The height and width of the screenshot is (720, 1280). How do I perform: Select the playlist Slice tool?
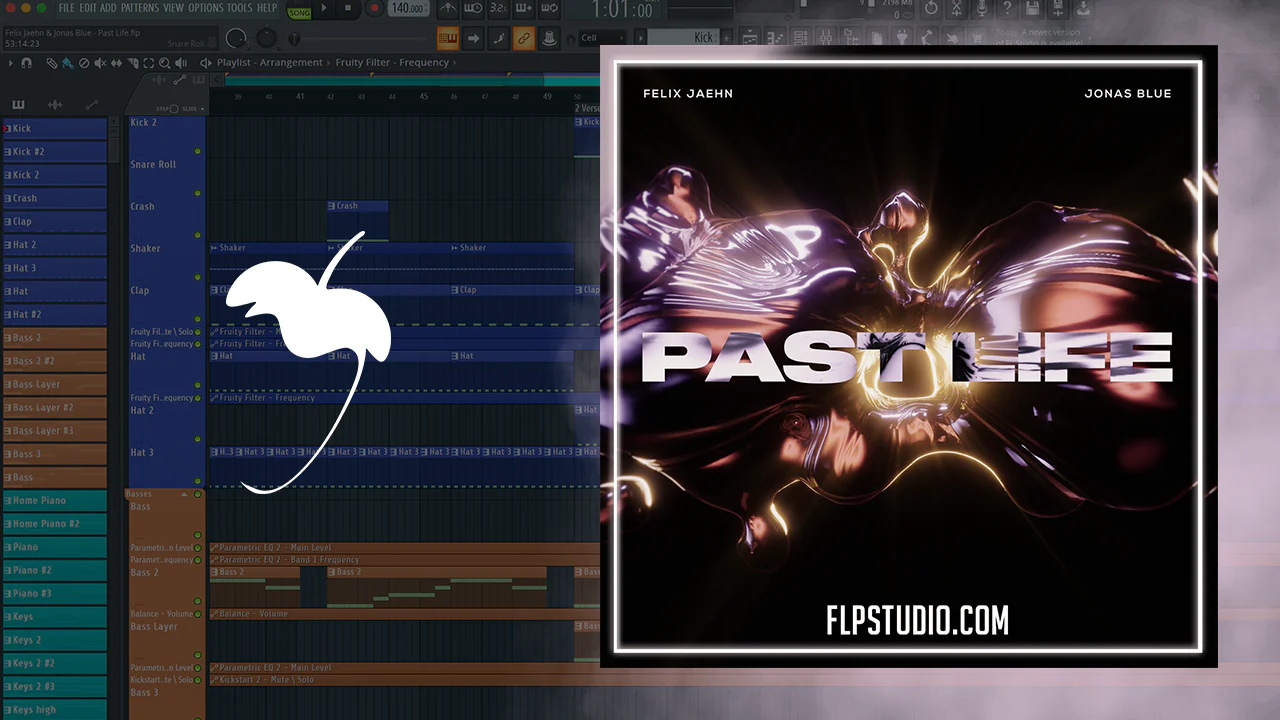pyautogui.click(x=132, y=63)
